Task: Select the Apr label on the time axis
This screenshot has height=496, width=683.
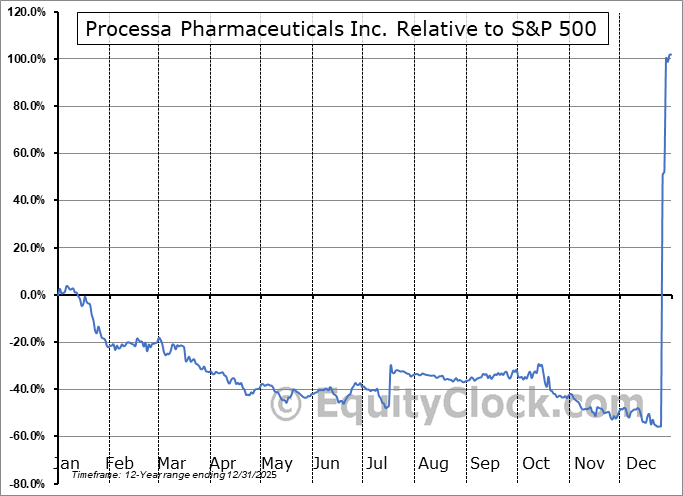Action: point(222,463)
